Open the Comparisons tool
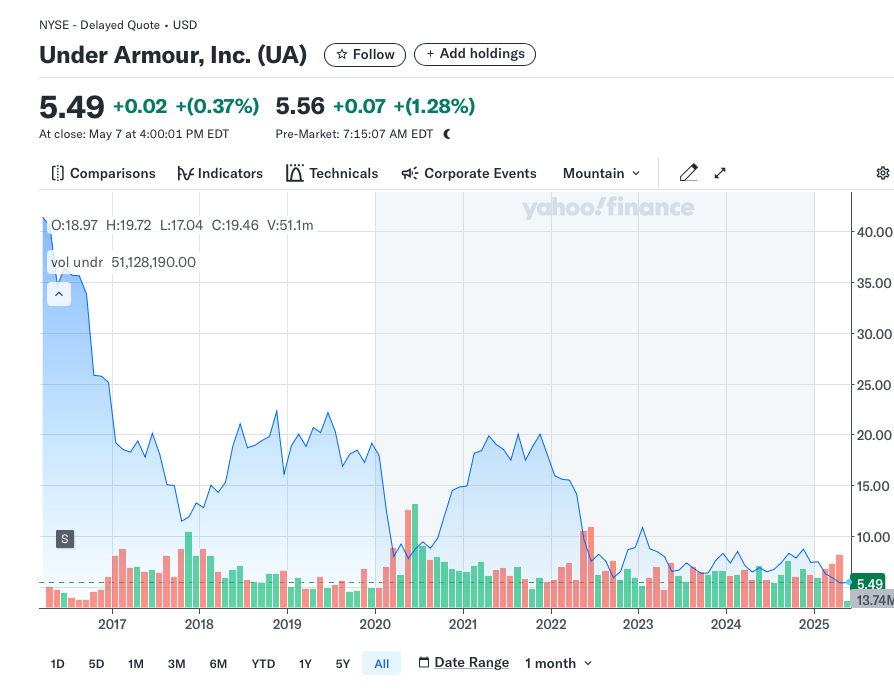894x691 pixels. 103,173
